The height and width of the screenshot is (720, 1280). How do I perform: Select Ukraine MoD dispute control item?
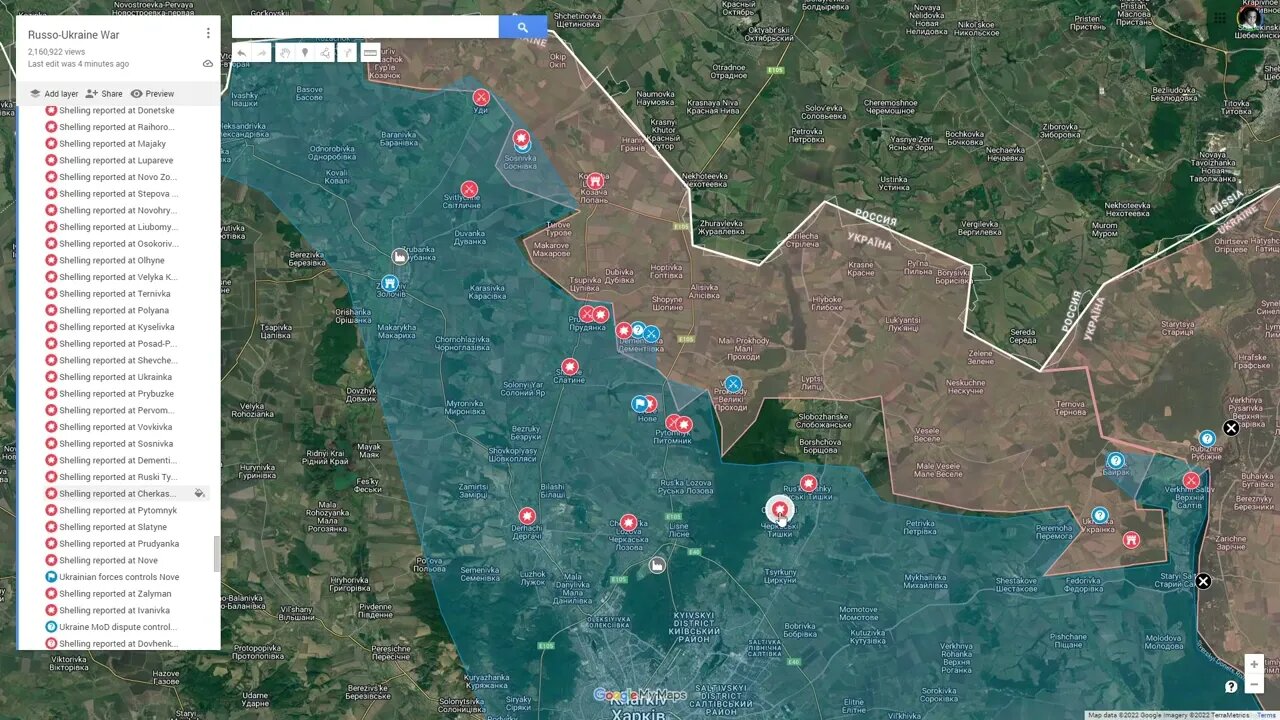118,627
